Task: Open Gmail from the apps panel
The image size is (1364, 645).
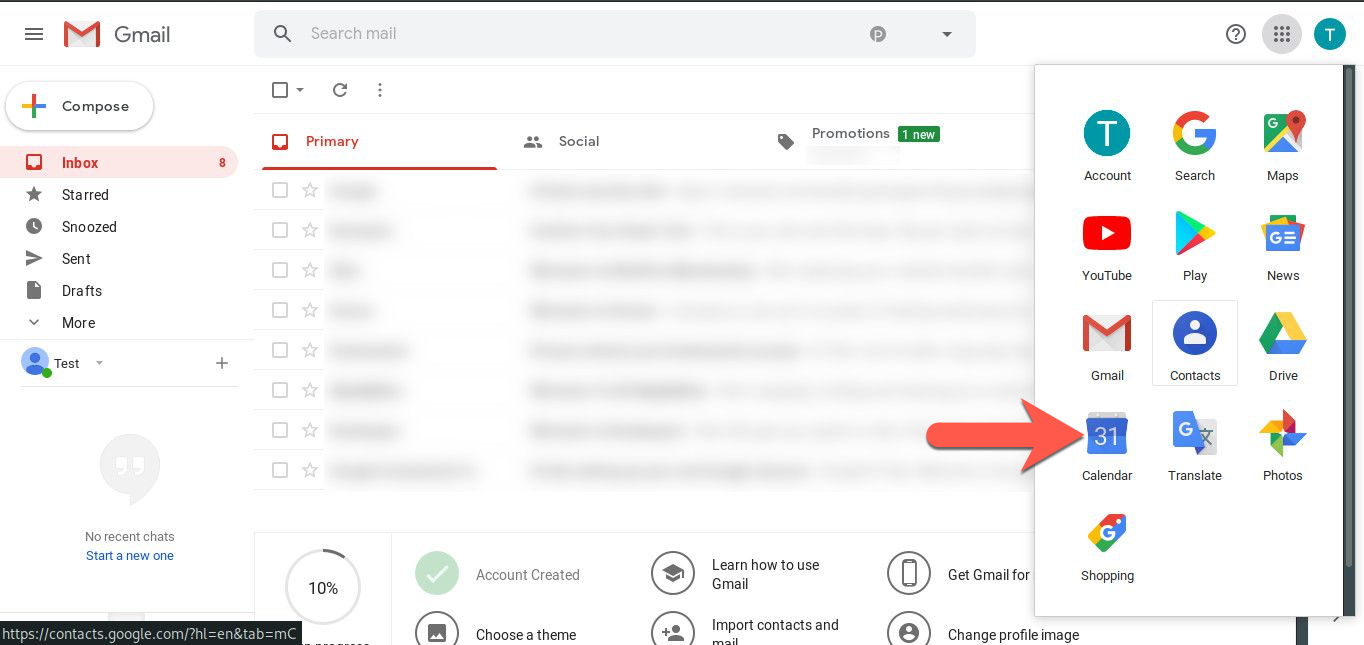Action: pos(1107,346)
